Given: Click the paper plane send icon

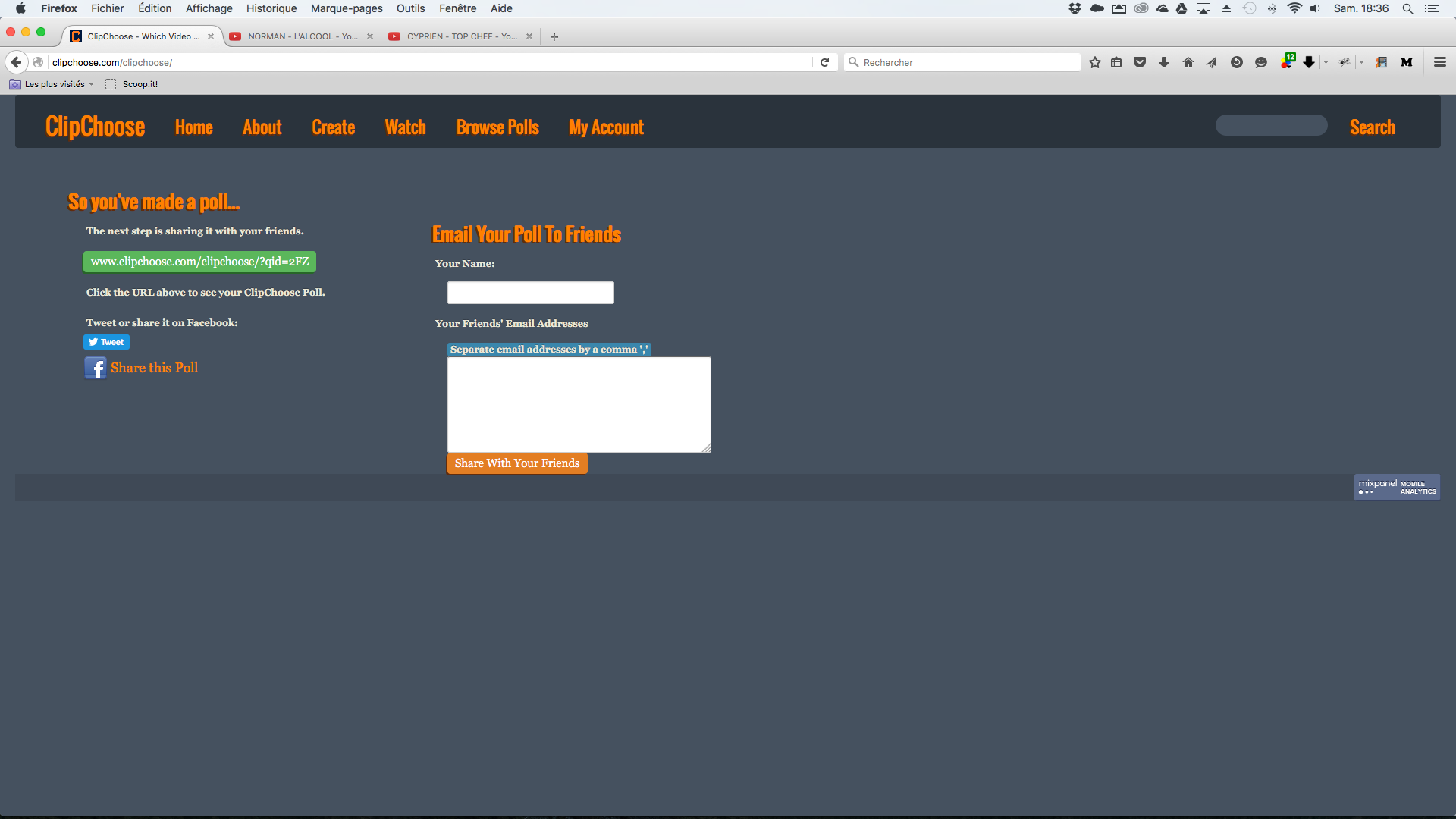Looking at the screenshot, I should click(1212, 62).
